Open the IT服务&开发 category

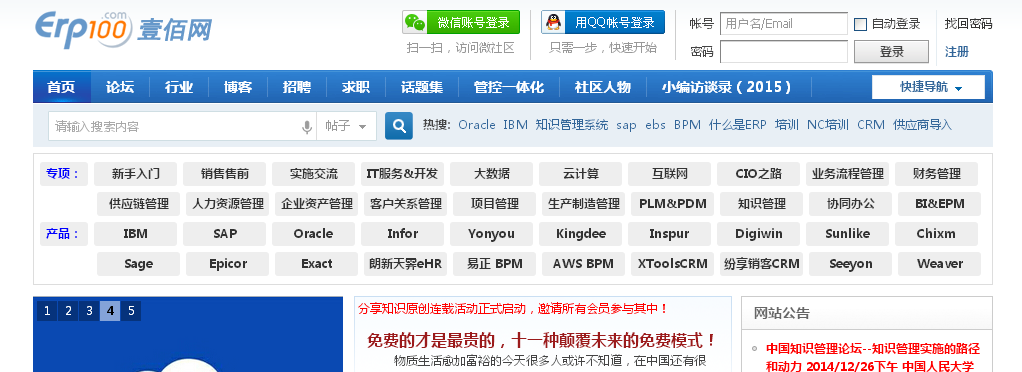(402, 174)
